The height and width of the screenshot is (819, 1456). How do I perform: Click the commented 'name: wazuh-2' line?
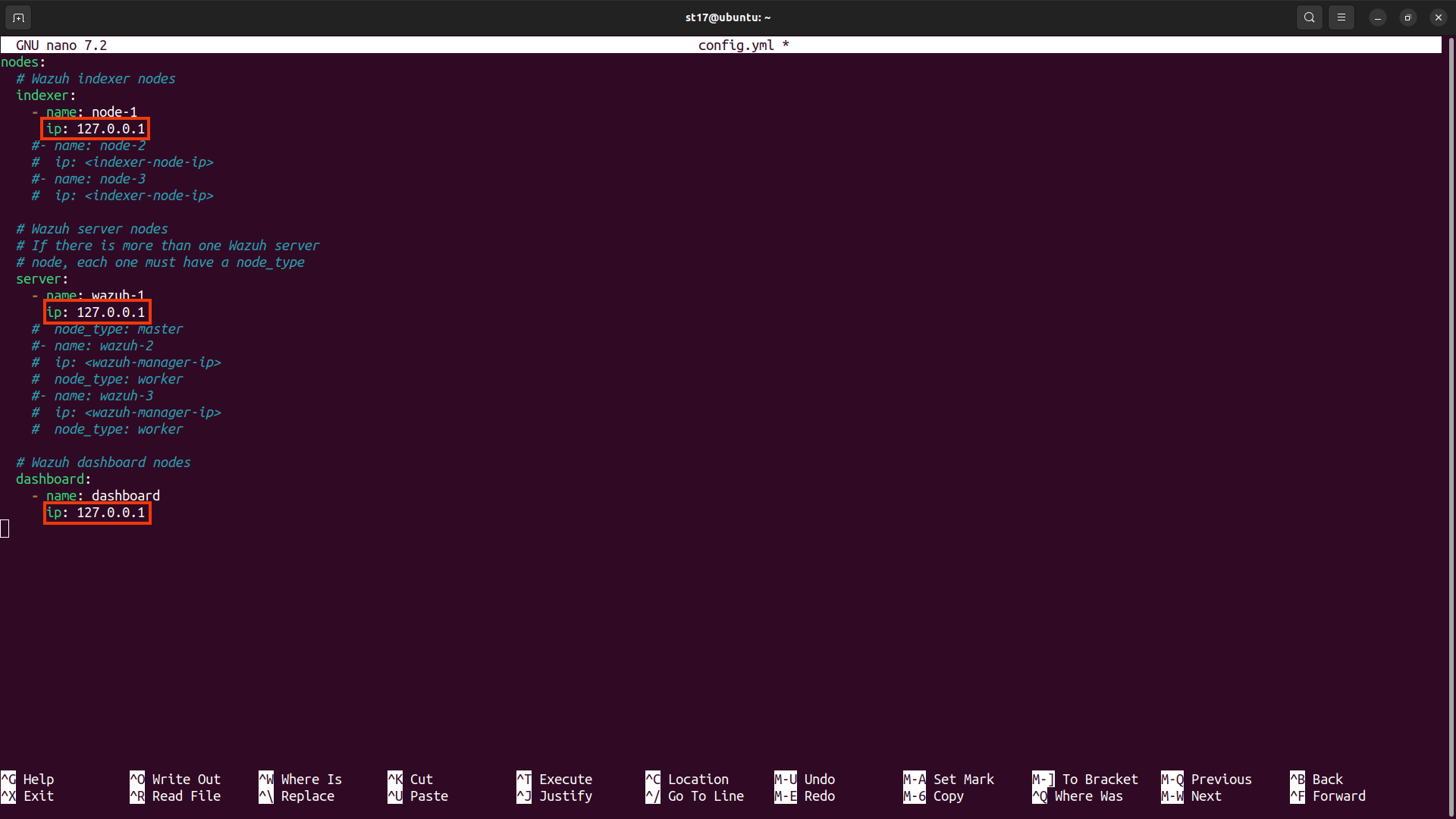click(x=93, y=346)
